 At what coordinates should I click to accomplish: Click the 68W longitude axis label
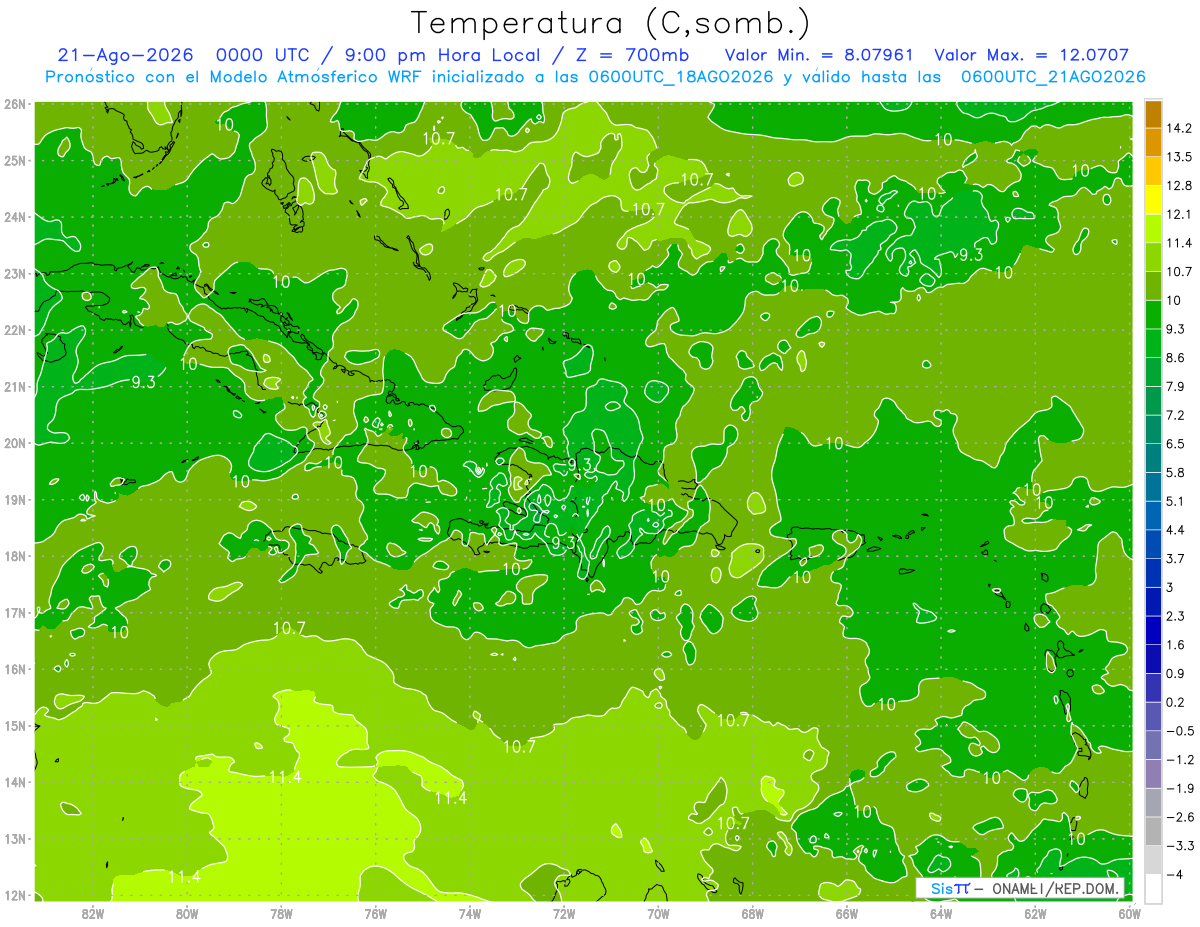[753, 913]
